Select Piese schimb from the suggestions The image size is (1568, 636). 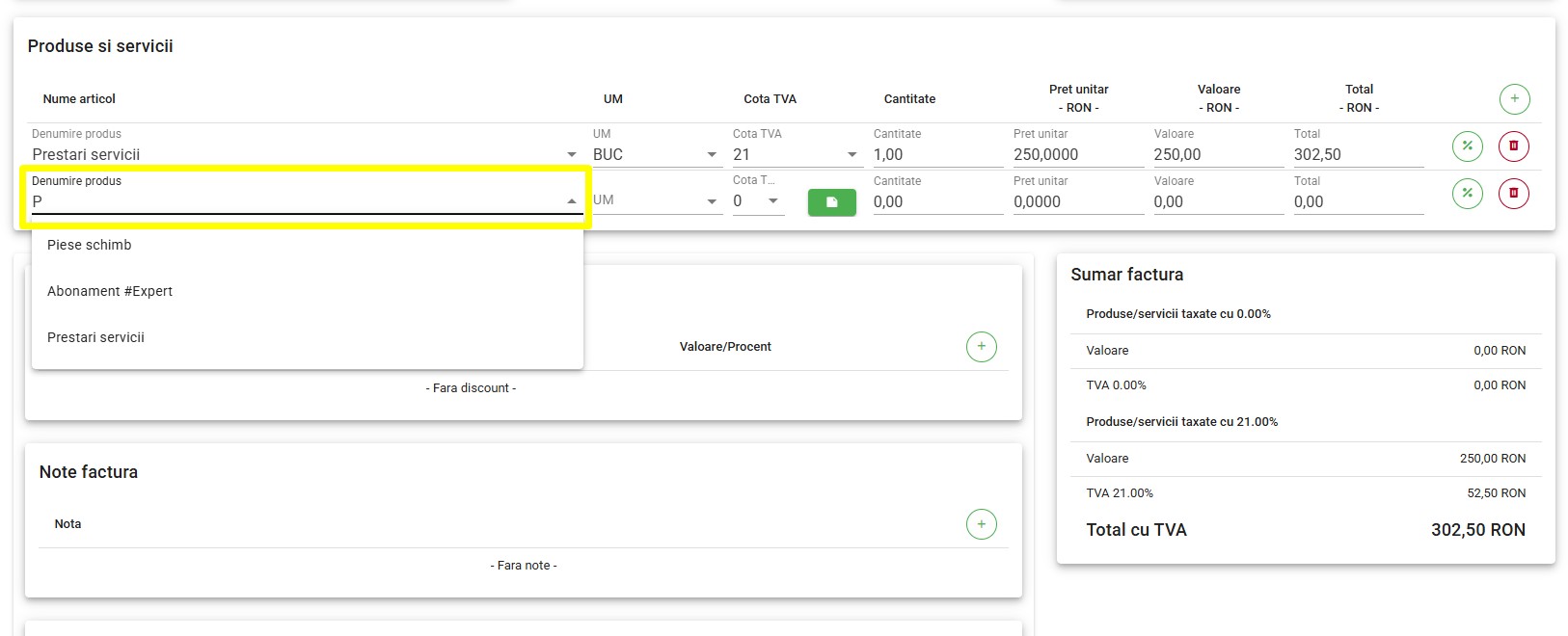[x=90, y=245]
